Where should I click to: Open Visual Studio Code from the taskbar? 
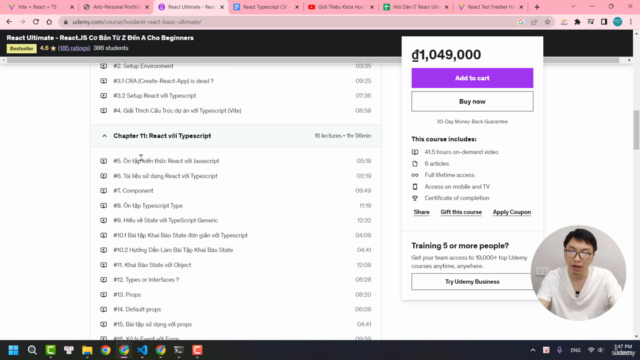pos(142,350)
